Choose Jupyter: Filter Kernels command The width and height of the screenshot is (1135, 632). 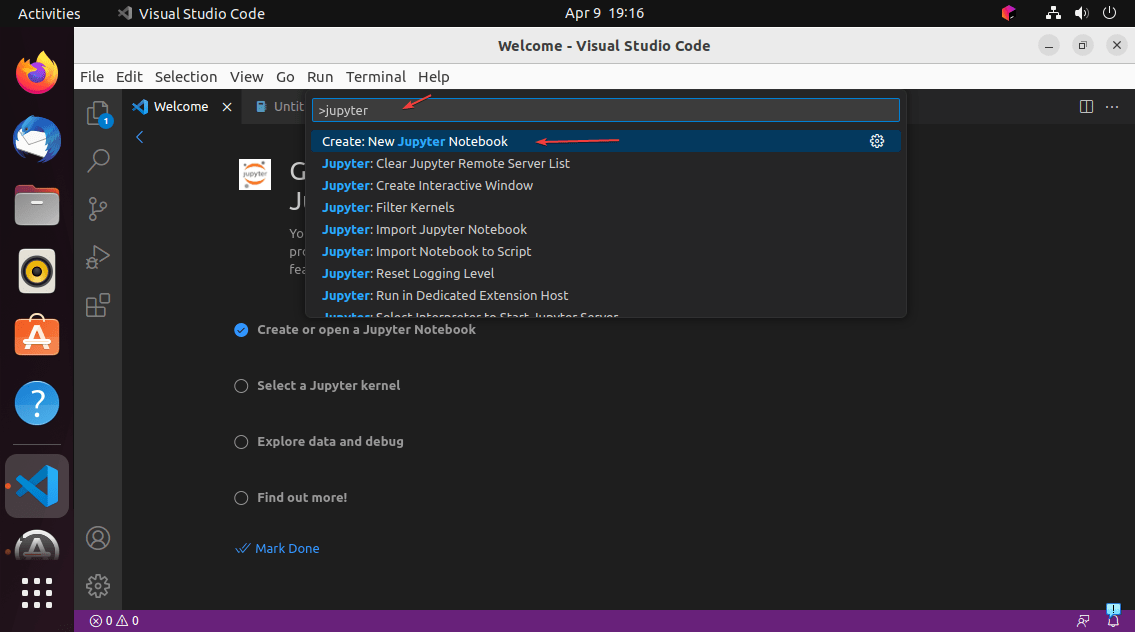(x=606, y=208)
